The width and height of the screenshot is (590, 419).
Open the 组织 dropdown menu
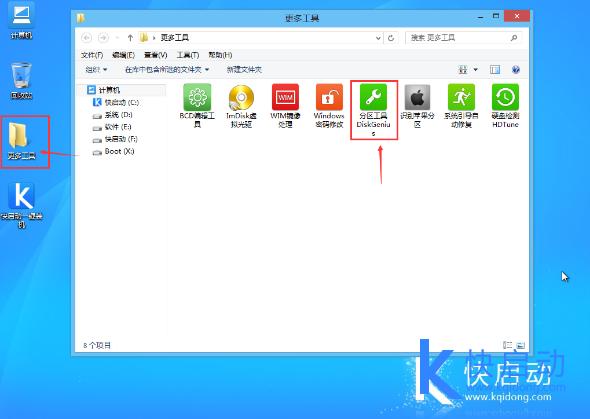click(x=96, y=70)
